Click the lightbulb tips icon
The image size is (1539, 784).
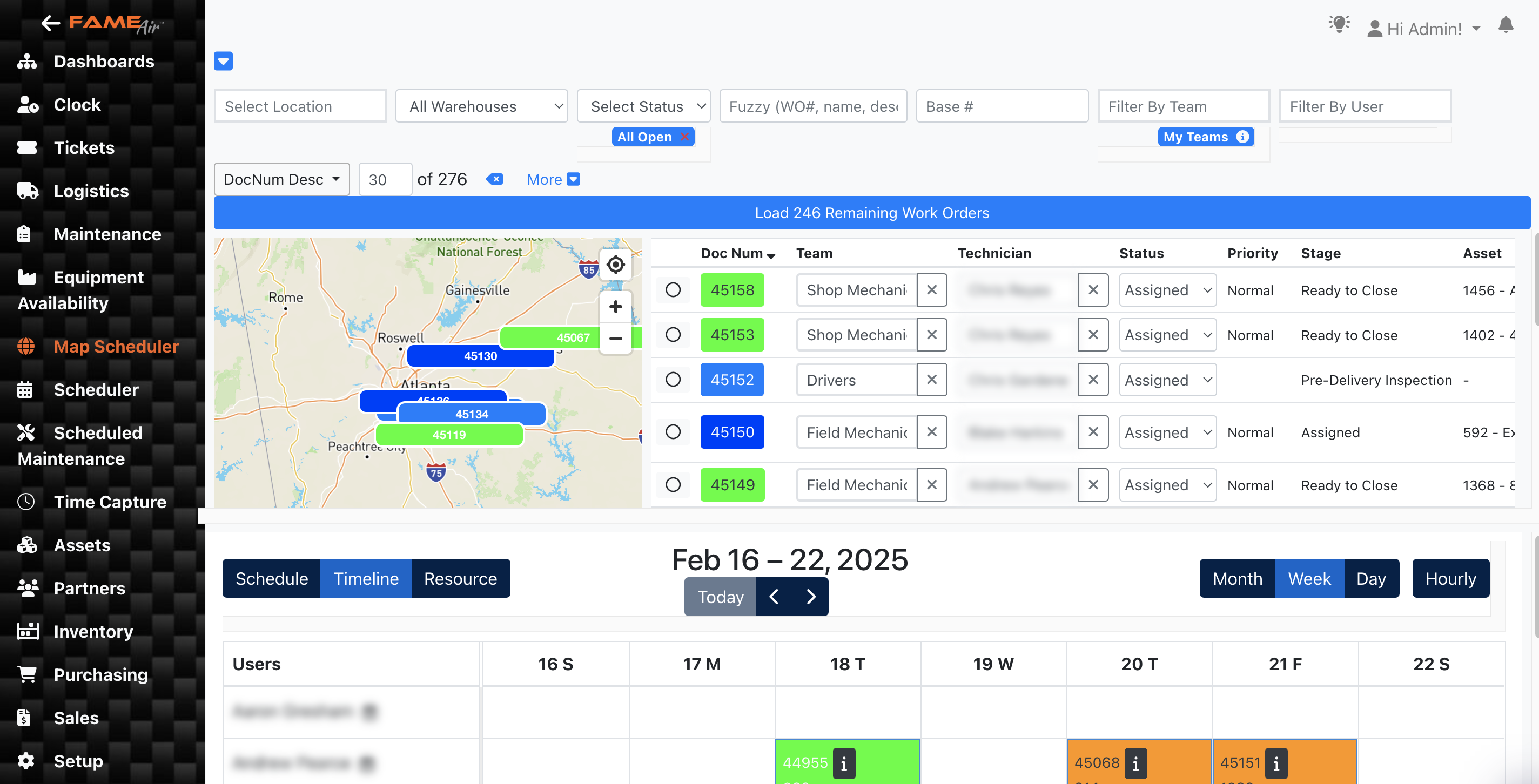pos(1339,25)
